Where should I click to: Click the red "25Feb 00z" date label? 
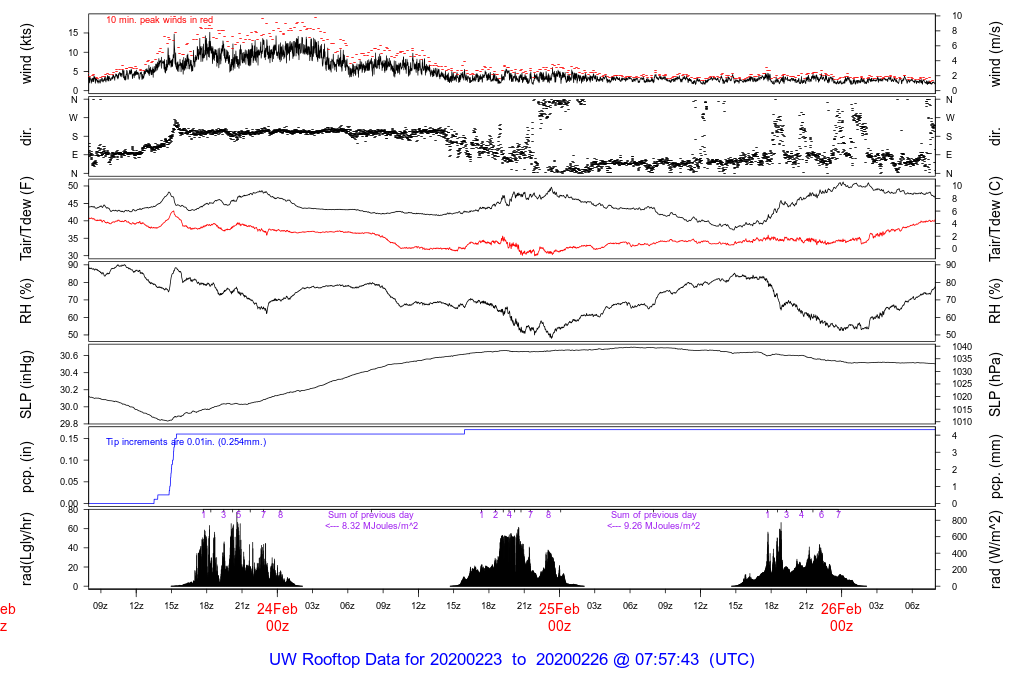pyautogui.click(x=559, y=617)
